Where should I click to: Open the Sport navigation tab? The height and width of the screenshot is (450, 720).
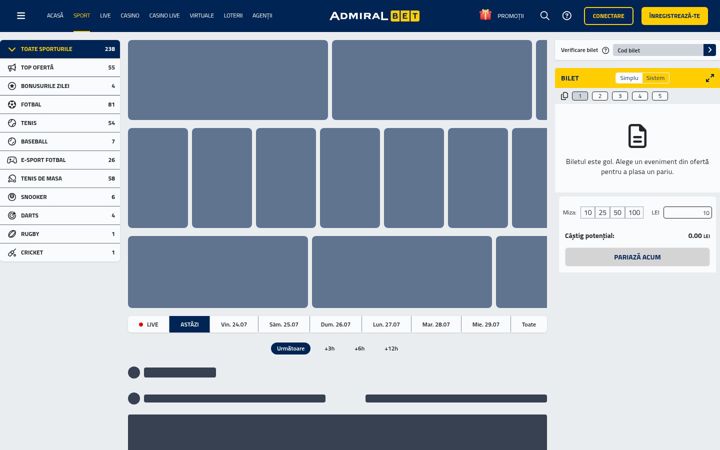[x=82, y=16]
